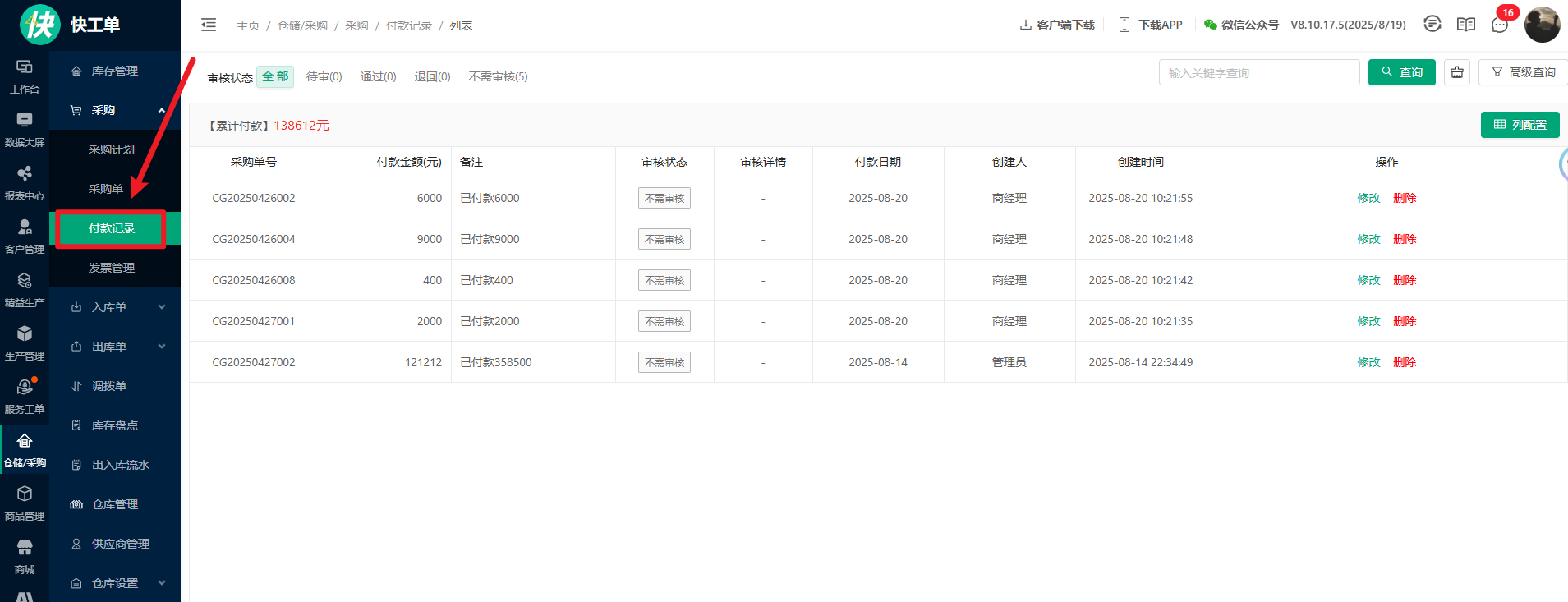Open the 列配置 column settings button
The width and height of the screenshot is (1568, 602).
tap(1520, 125)
